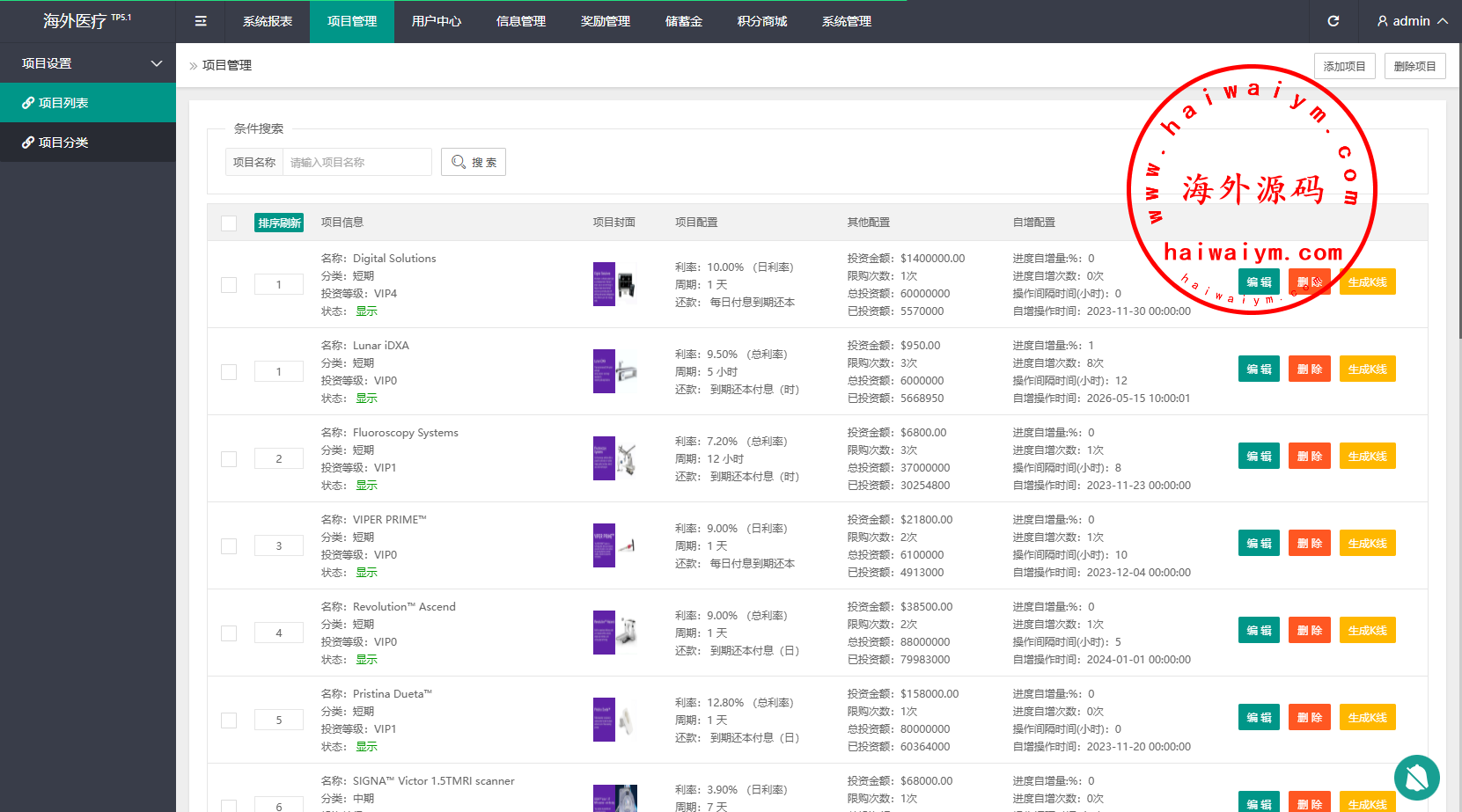1462x812 pixels.
Task: Collapse the 项目设置 sidebar section
Action: point(88,63)
